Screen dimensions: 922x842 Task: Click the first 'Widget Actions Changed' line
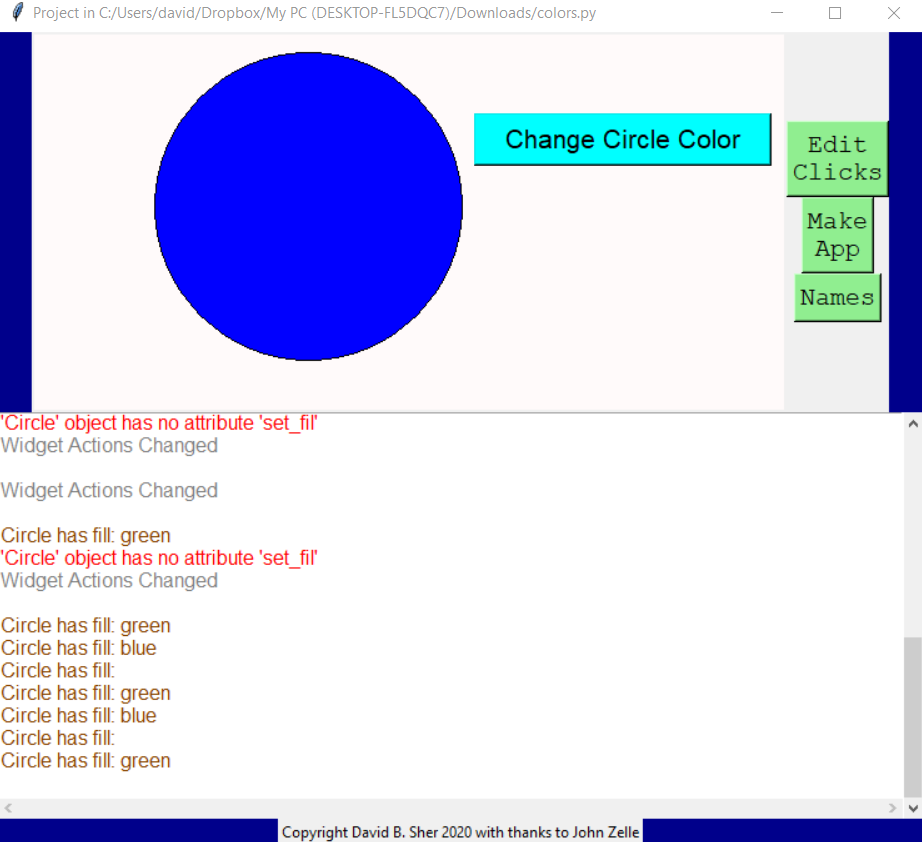click(x=109, y=446)
